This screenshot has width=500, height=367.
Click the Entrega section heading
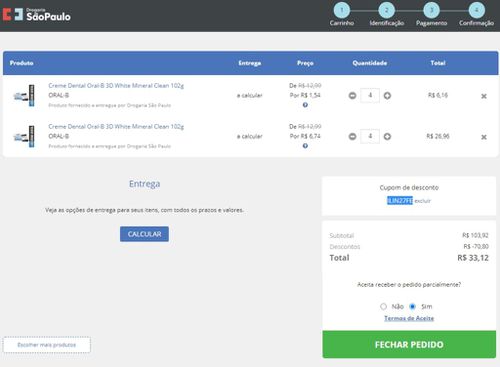pos(144,184)
